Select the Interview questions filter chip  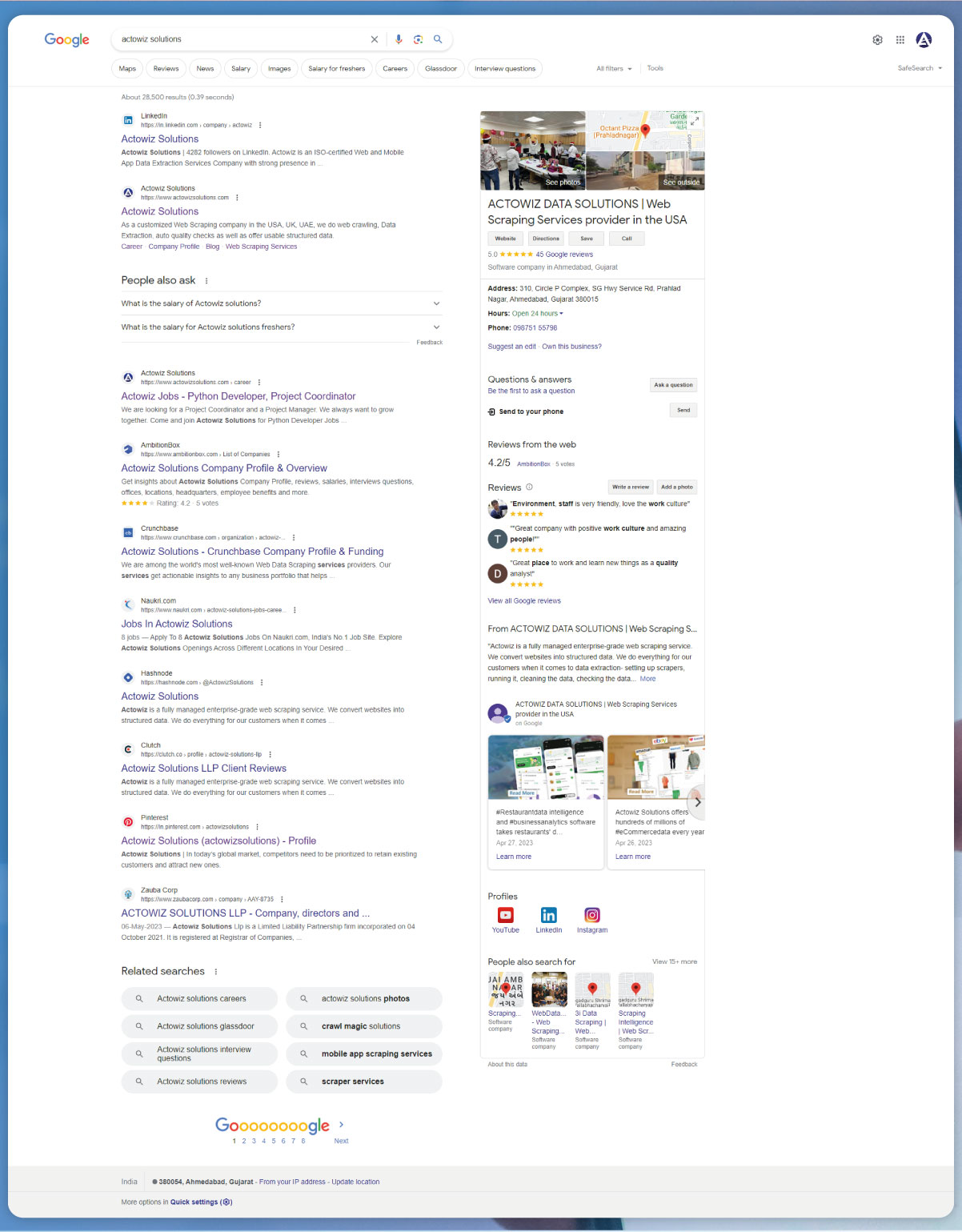pyautogui.click(x=505, y=69)
